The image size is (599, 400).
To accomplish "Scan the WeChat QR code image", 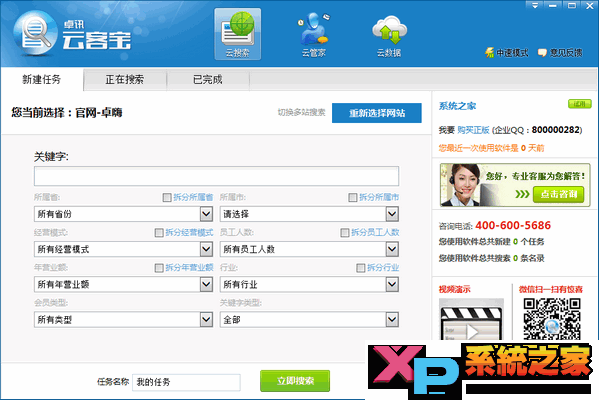I will (x=552, y=319).
